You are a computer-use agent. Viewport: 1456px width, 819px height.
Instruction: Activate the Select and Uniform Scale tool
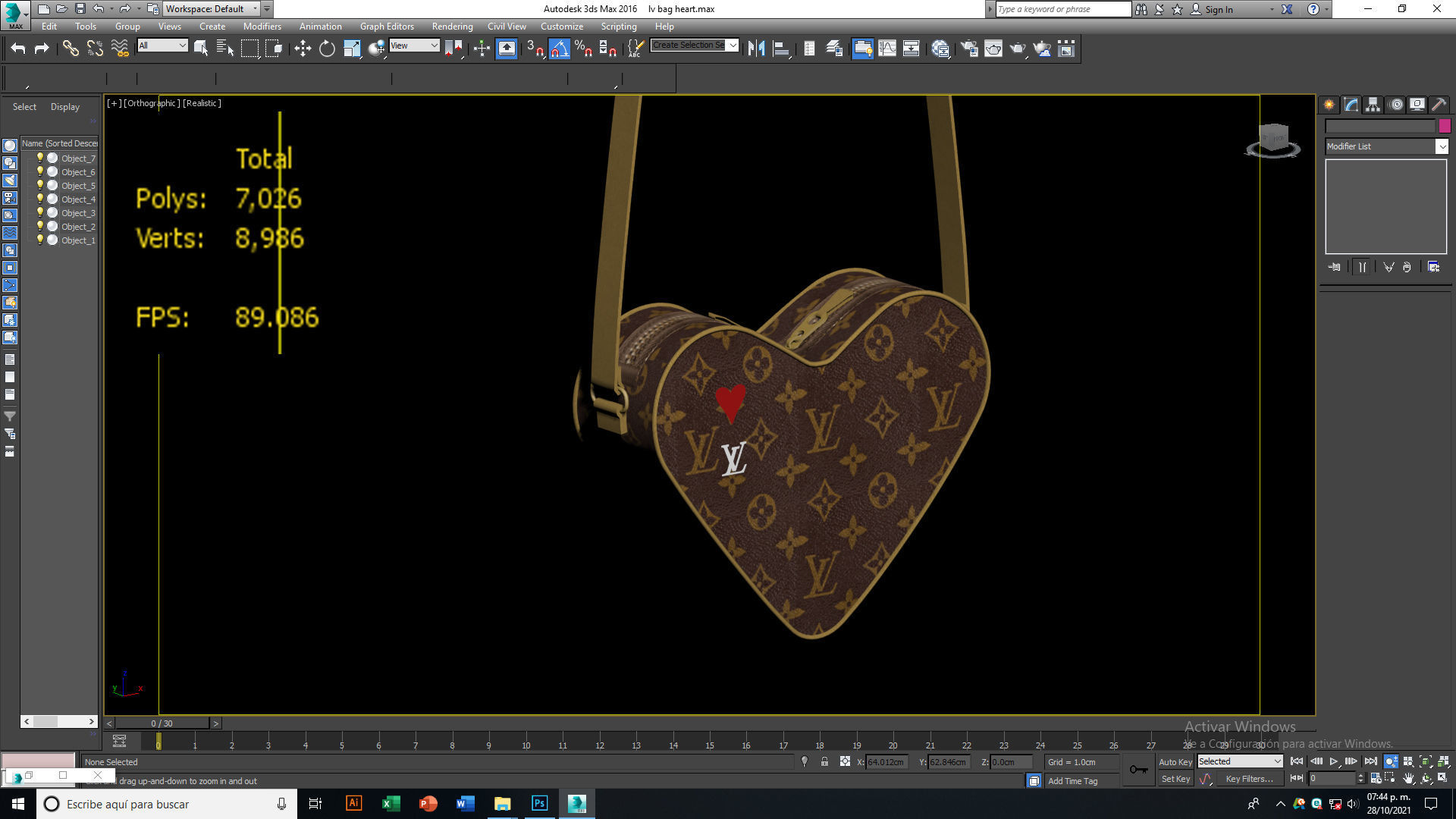pyautogui.click(x=352, y=49)
